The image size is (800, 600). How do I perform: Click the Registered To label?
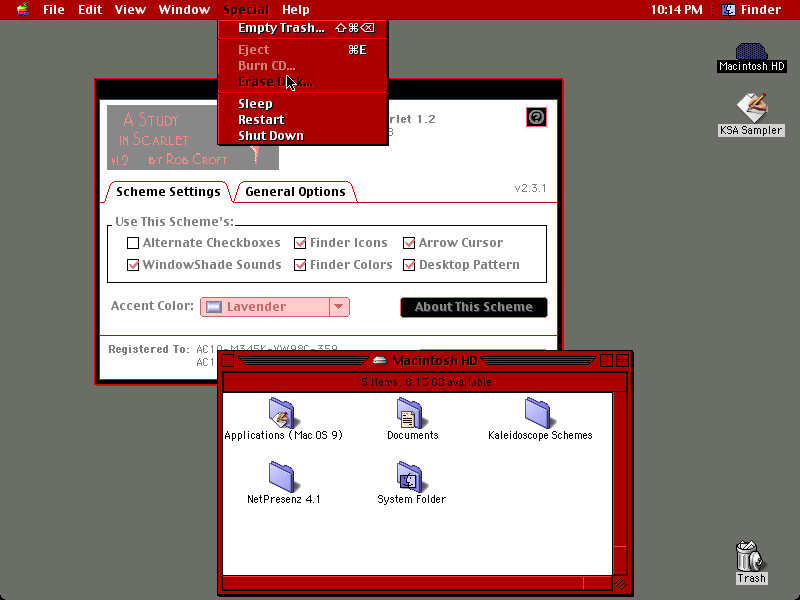148,349
